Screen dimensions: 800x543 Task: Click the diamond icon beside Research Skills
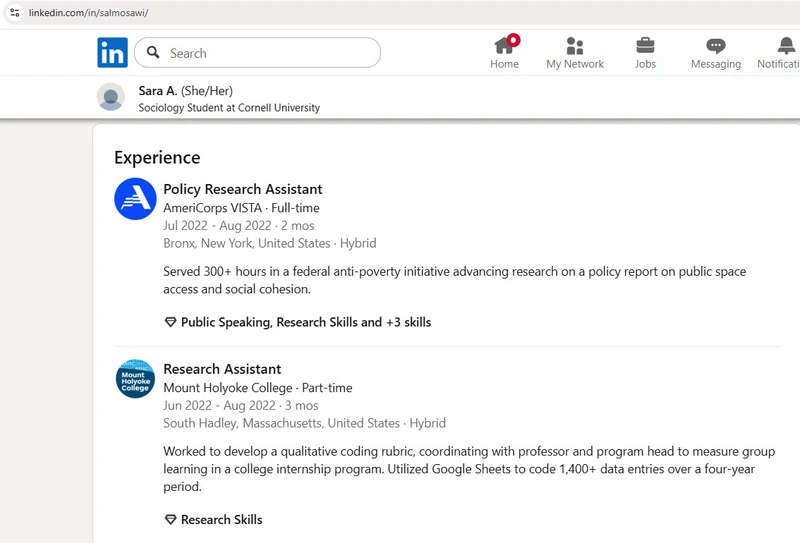click(170, 520)
